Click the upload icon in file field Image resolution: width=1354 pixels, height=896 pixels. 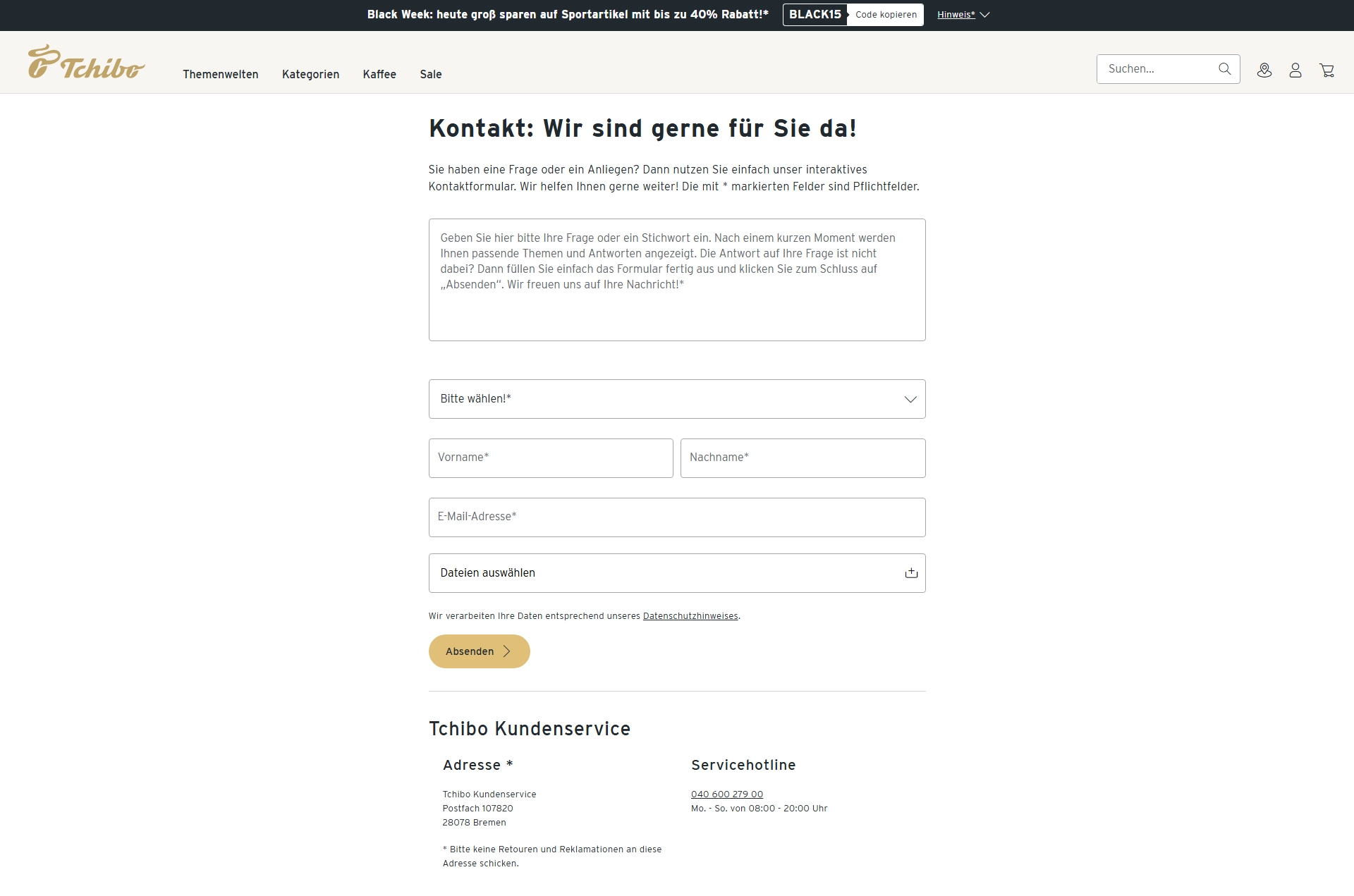click(911, 573)
